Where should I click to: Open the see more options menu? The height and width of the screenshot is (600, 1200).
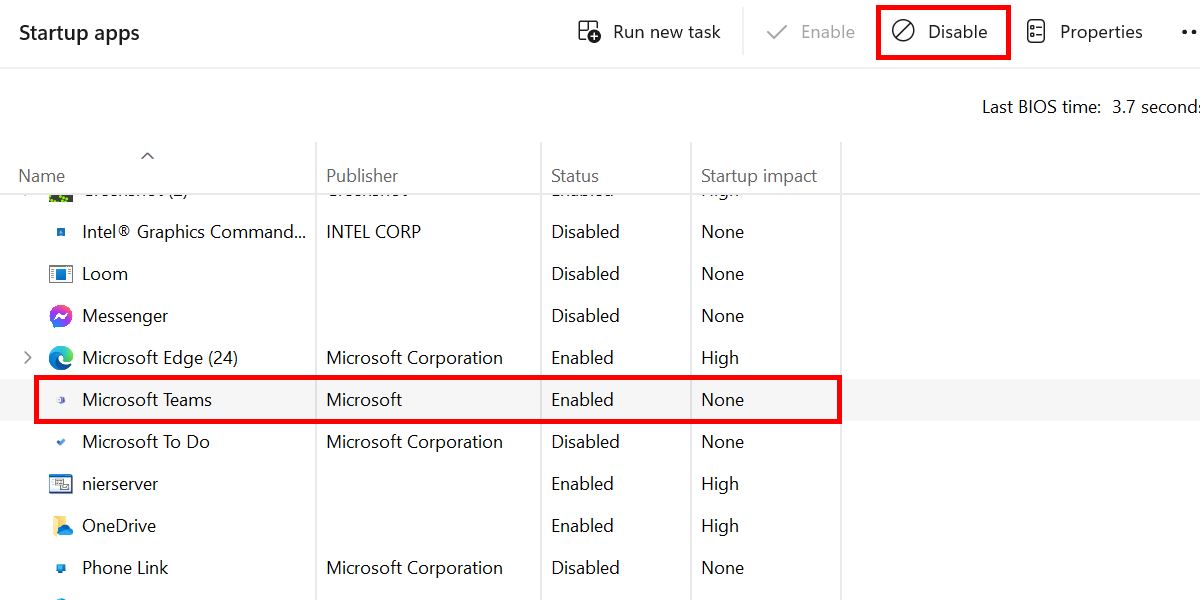1188,31
